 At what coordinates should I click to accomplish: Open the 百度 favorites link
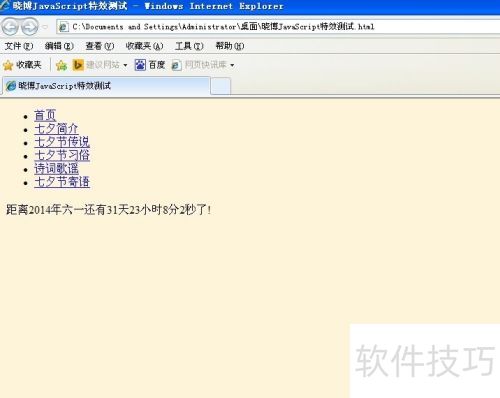coord(150,65)
